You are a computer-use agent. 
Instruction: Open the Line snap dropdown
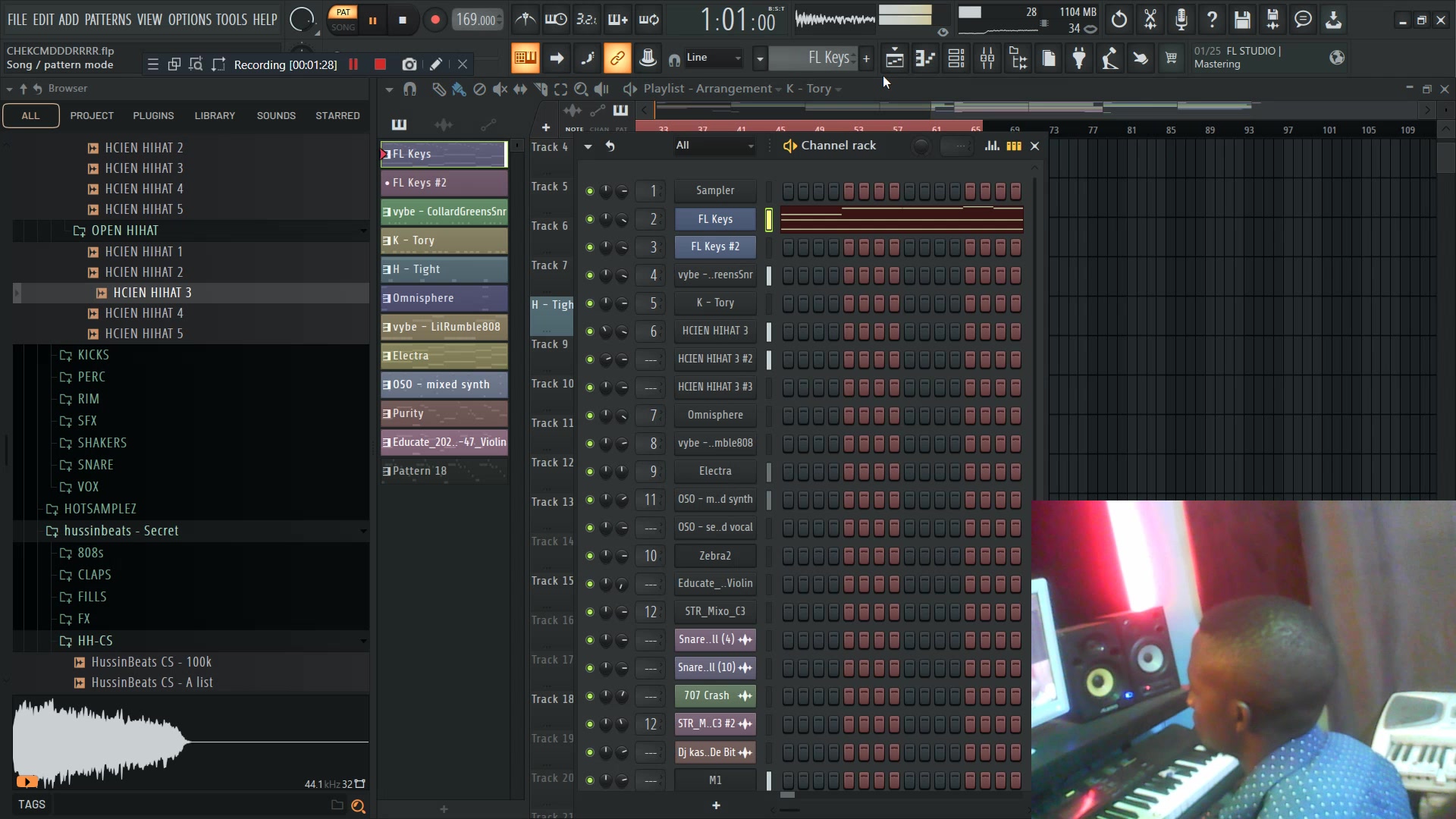pyautogui.click(x=714, y=58)
